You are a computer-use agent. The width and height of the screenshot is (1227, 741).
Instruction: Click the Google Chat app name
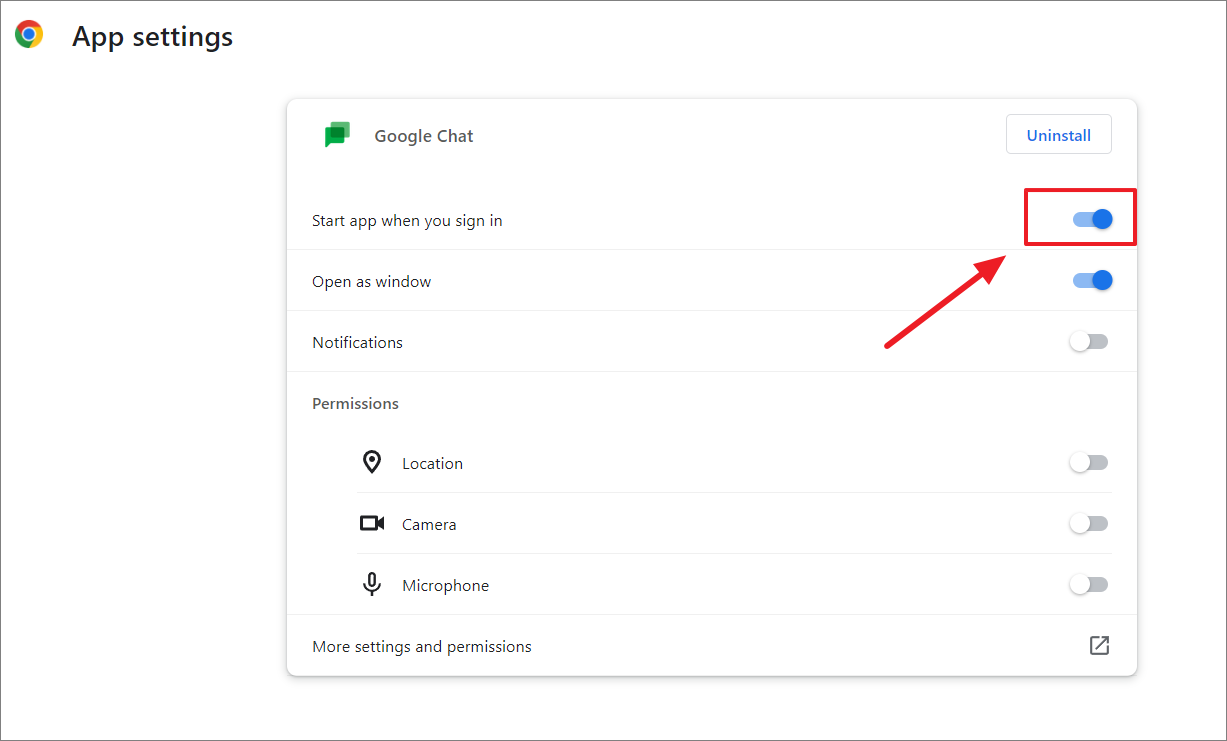[423, 135]
